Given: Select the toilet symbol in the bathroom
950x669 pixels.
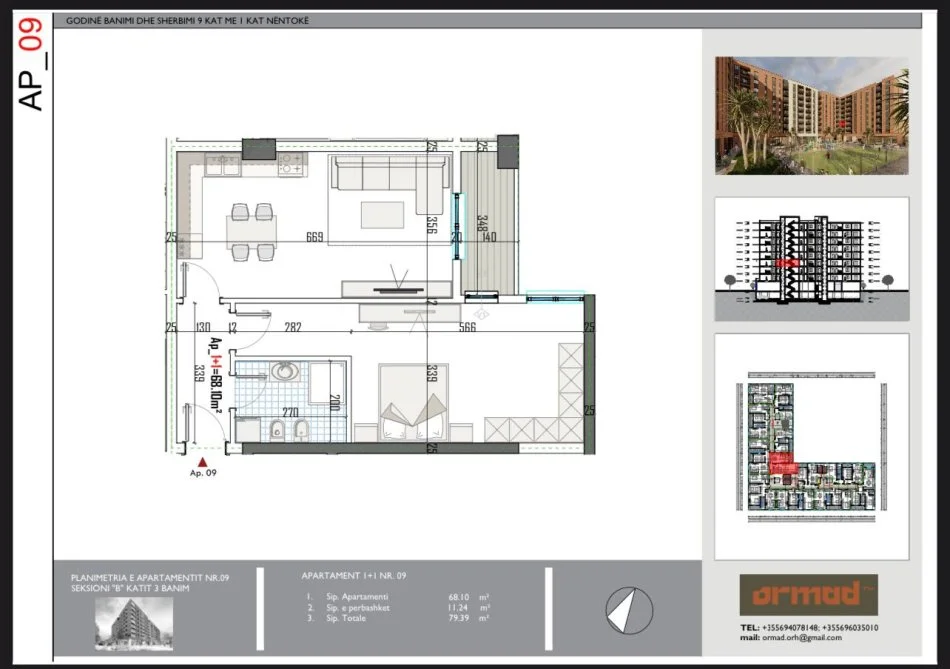Looking at the screenshot, I should (276, 430).
